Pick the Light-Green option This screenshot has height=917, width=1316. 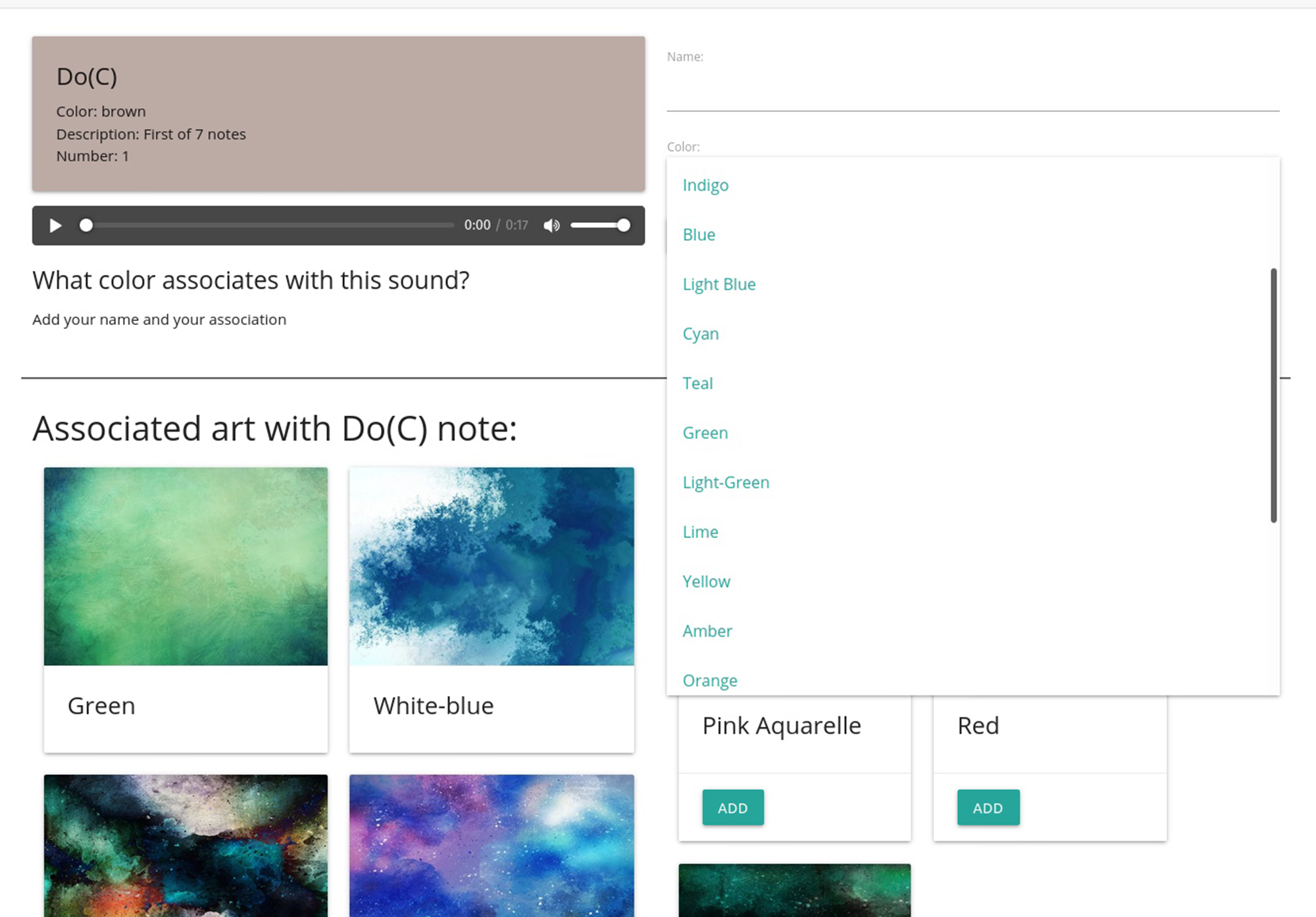973,483
